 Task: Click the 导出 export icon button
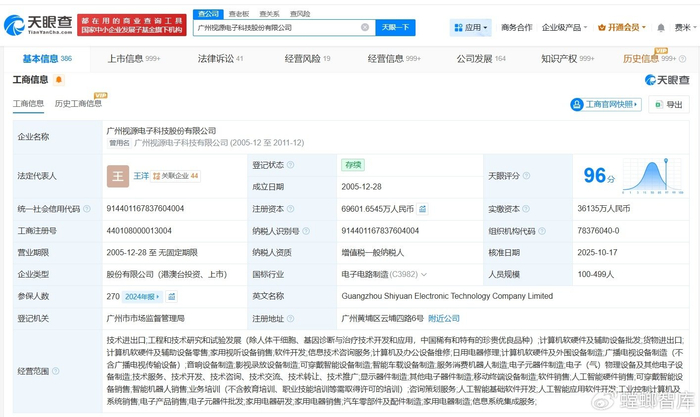[669, 104]
